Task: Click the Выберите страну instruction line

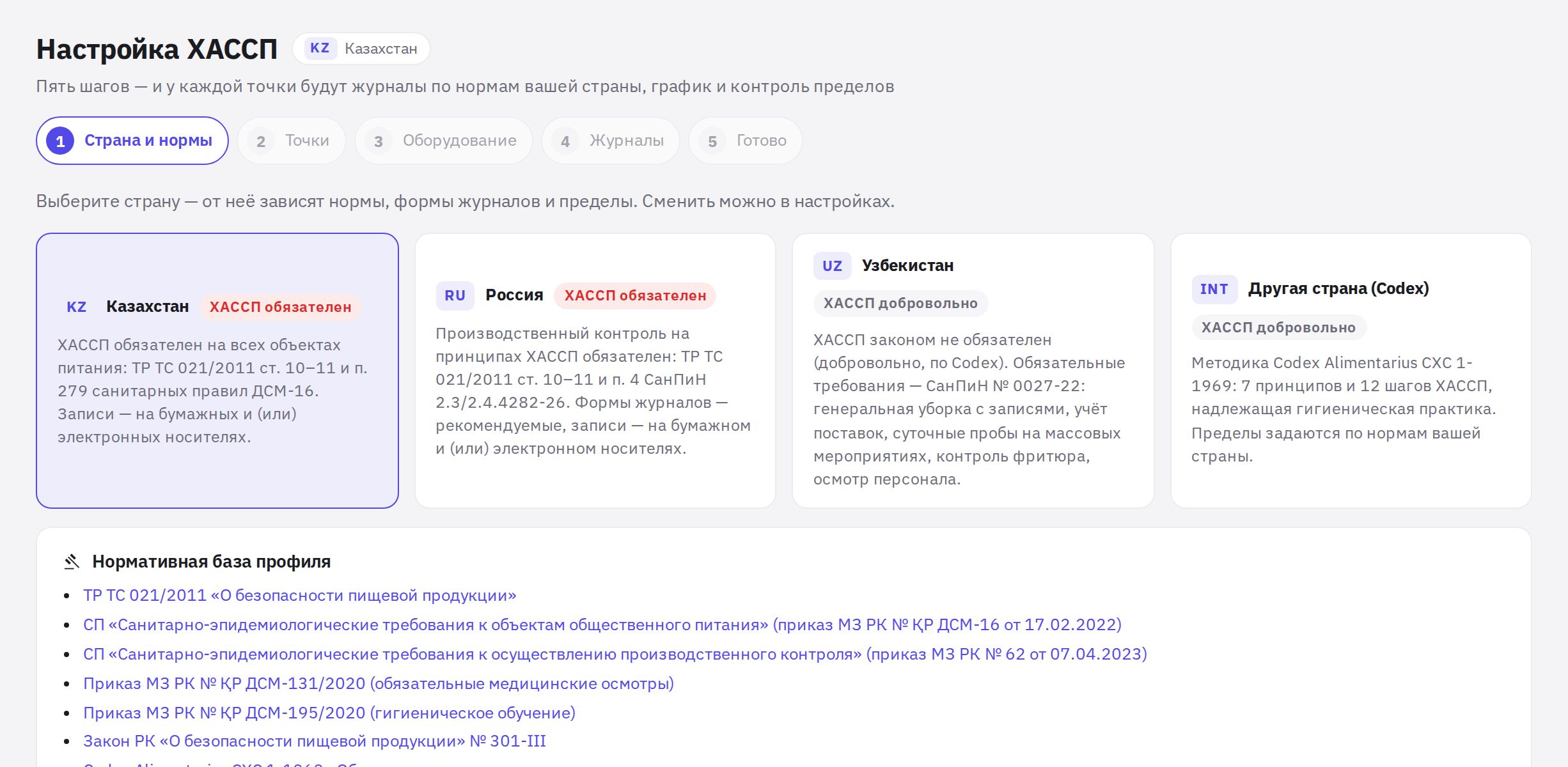Action: 466,201
